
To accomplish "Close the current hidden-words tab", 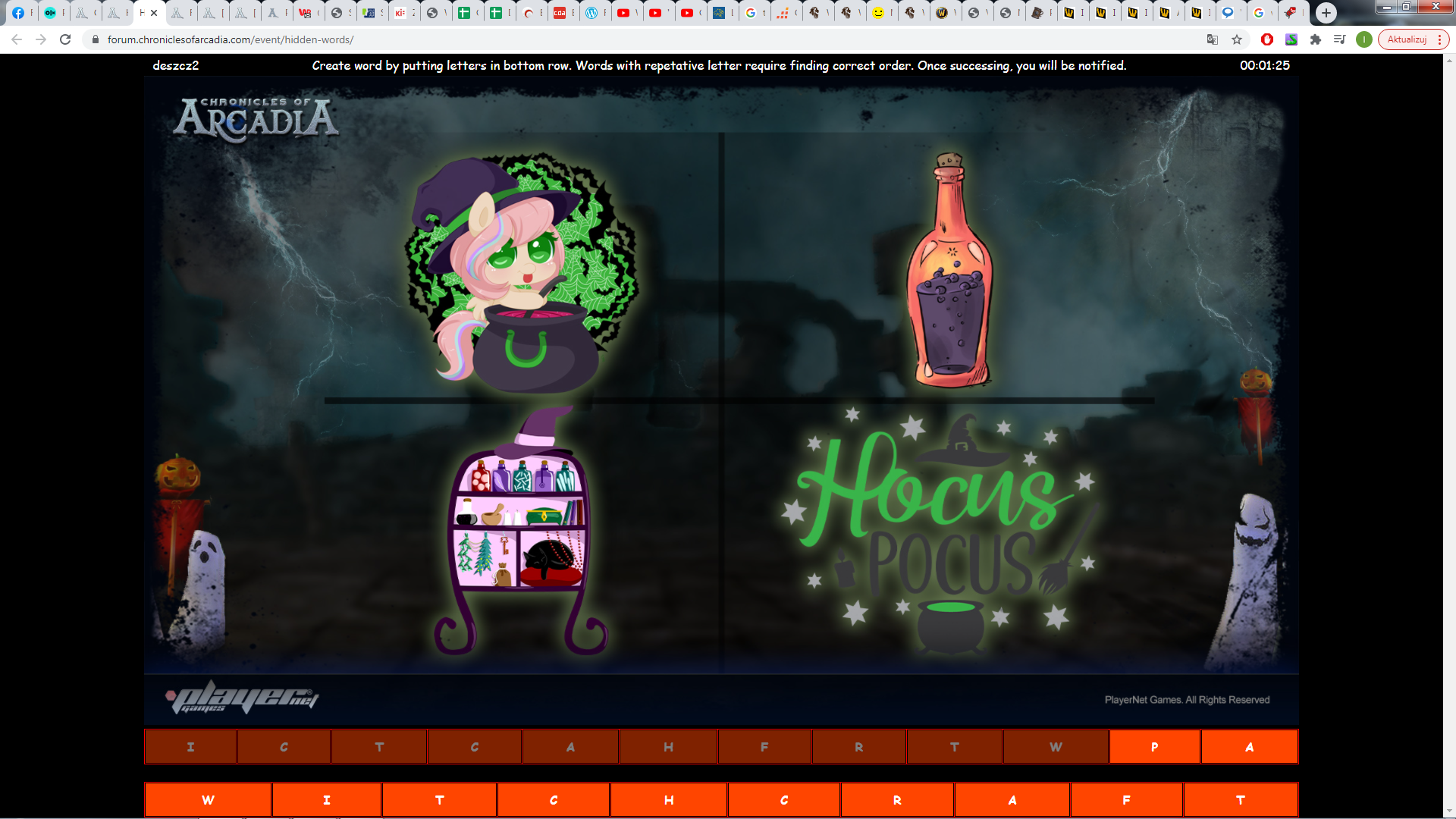I will (154, 13).
